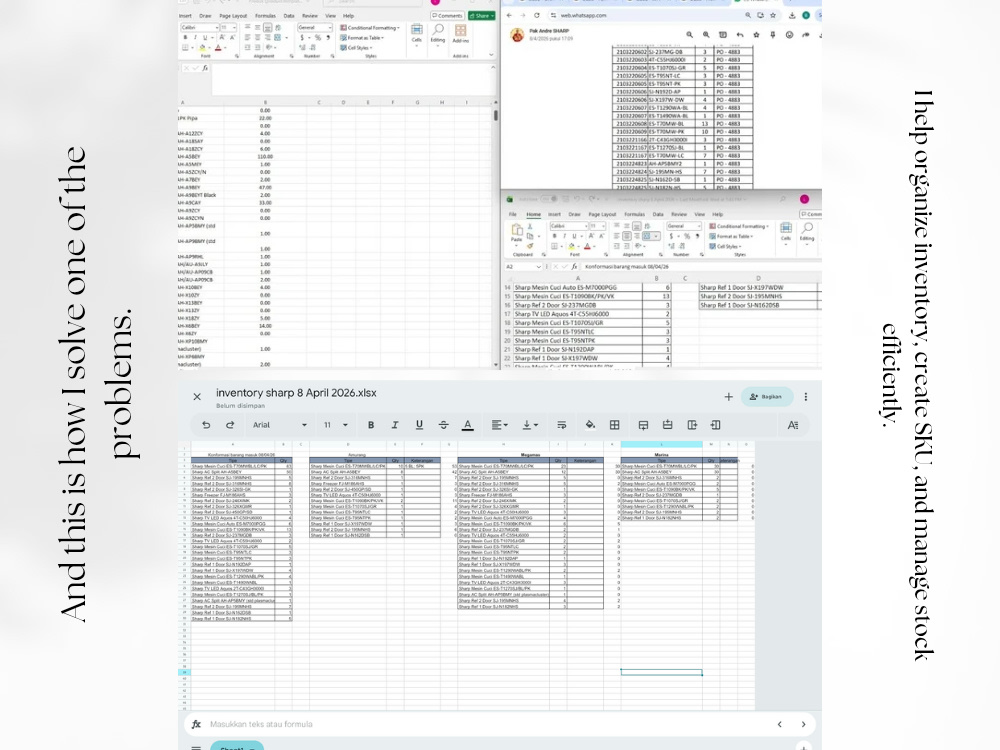This screenshot has height=750, width=1000.
Task: Open Cell Styles in left Excel
Action: (x=356, y=47)
